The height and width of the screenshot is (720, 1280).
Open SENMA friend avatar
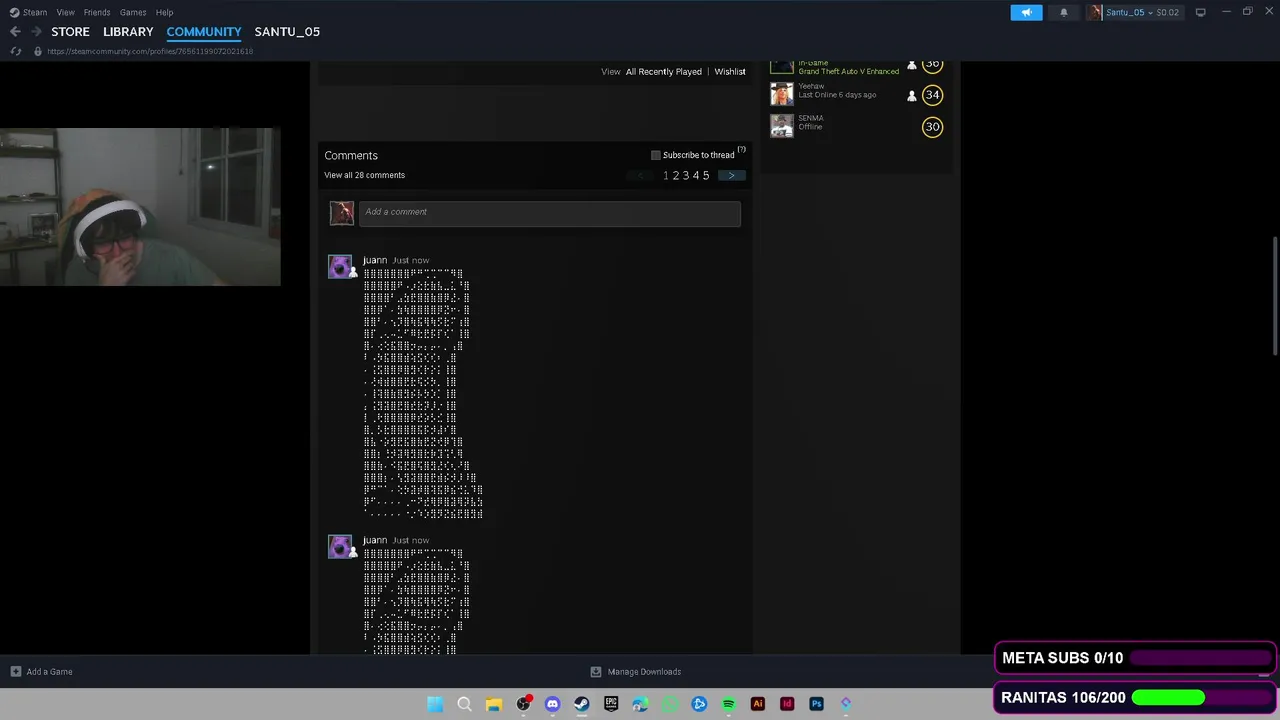pyautogui.click(x=782, y=126)
